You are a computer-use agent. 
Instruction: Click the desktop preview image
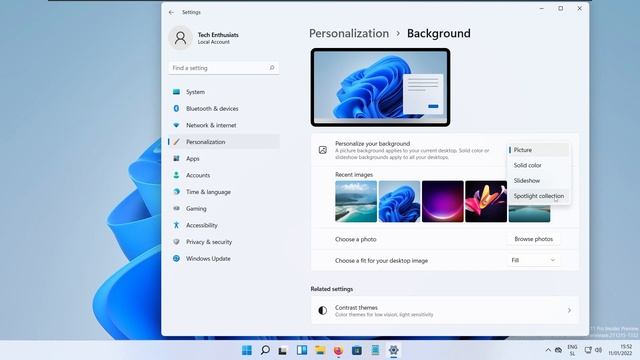[380, 87]
